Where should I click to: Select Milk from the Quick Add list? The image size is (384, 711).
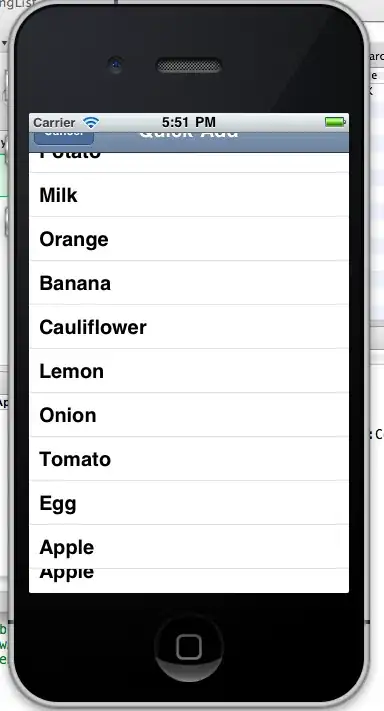pos(189,195)
